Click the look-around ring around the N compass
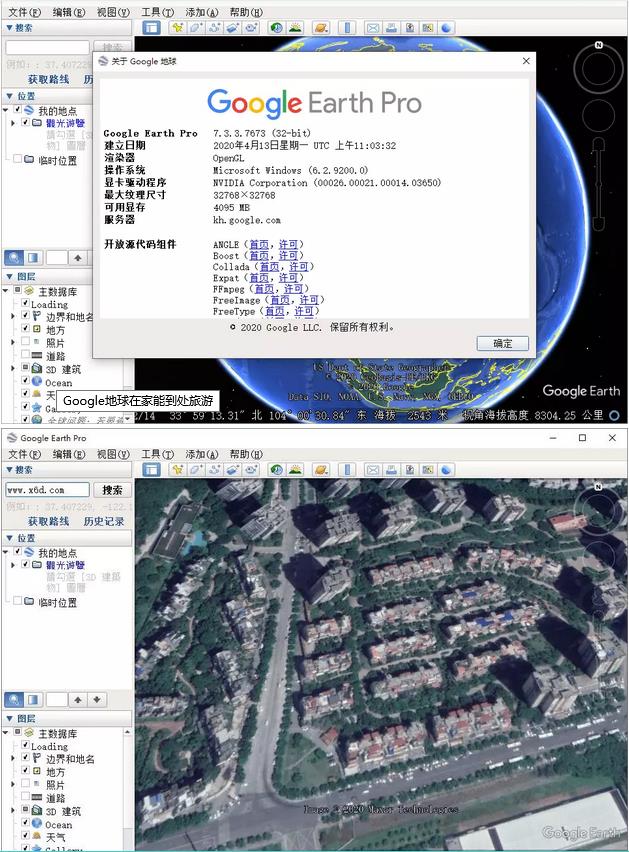This screenshot has height=852, width=629. tap(599, 68)
